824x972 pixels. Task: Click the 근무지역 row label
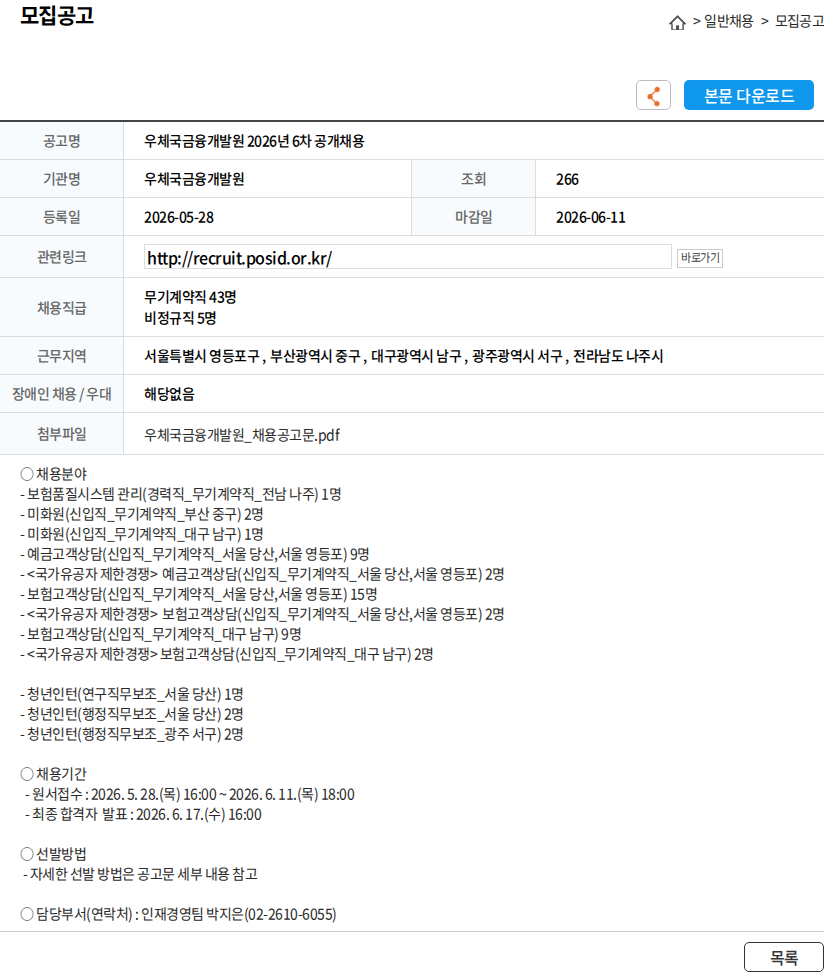tap(61, 356)
